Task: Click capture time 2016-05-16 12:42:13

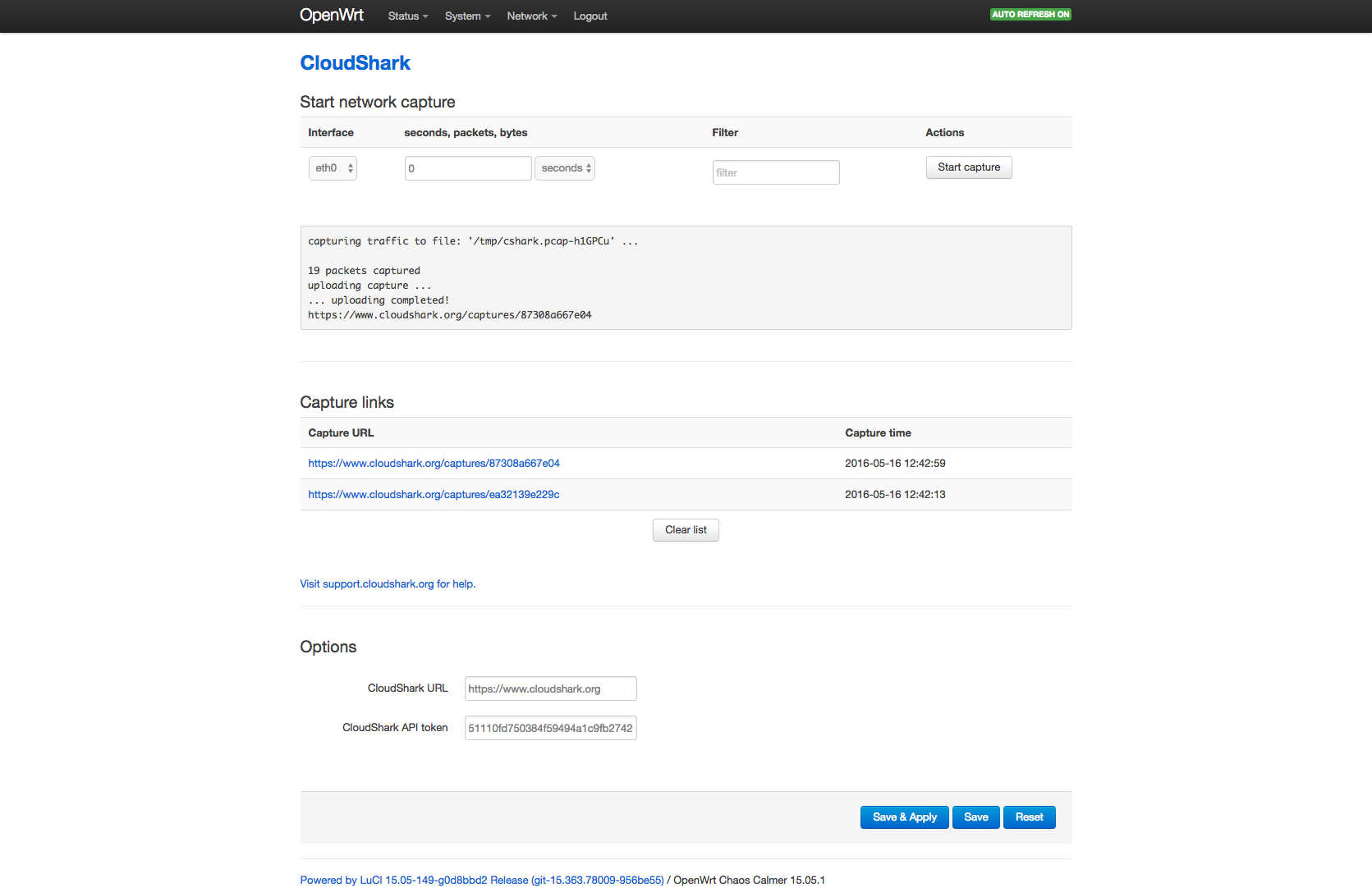Action: point(895,495)
